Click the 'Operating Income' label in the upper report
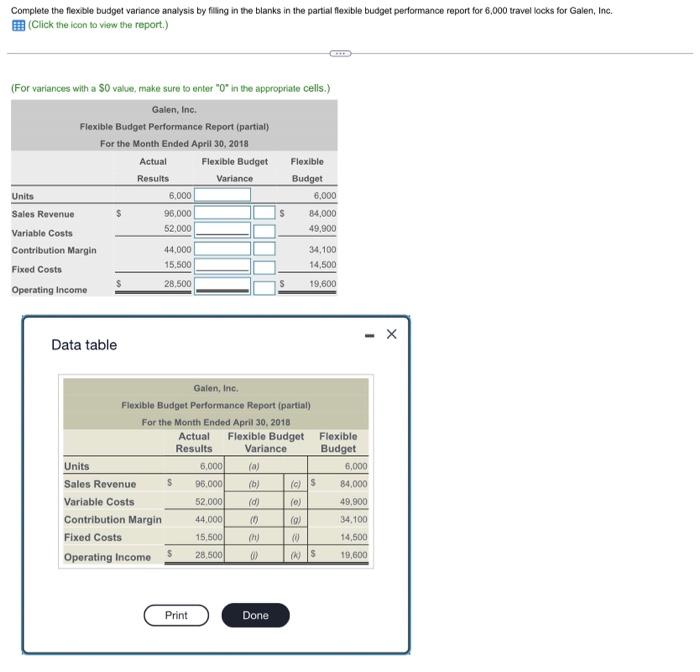 point(50,290)
